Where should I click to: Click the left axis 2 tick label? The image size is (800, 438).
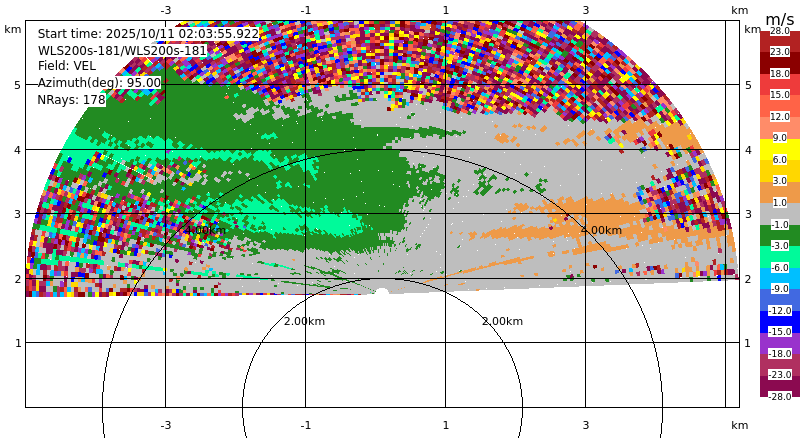[18, 279]
